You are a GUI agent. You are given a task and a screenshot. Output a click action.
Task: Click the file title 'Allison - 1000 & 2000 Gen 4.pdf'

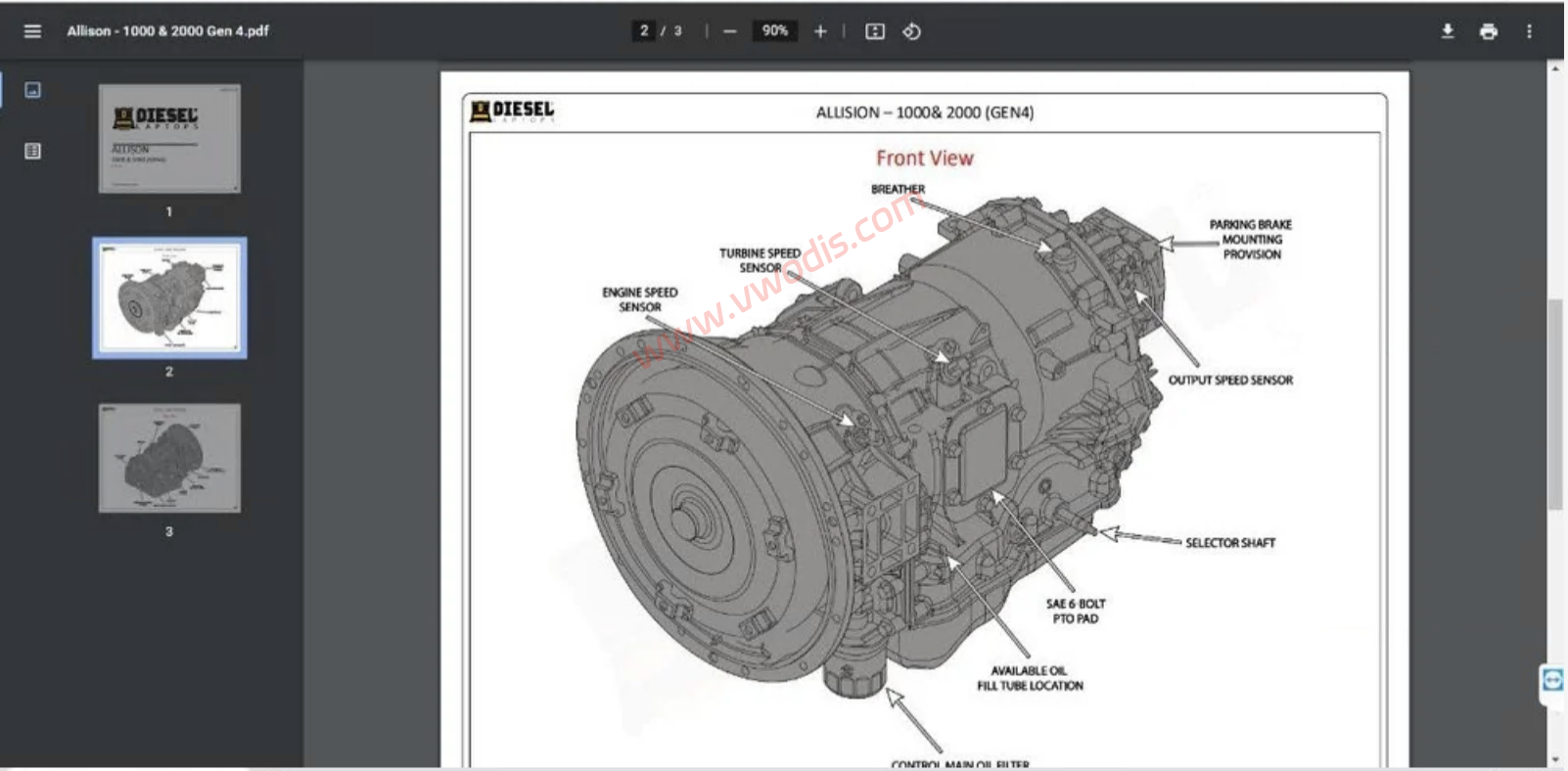click(x=167, y=31)
